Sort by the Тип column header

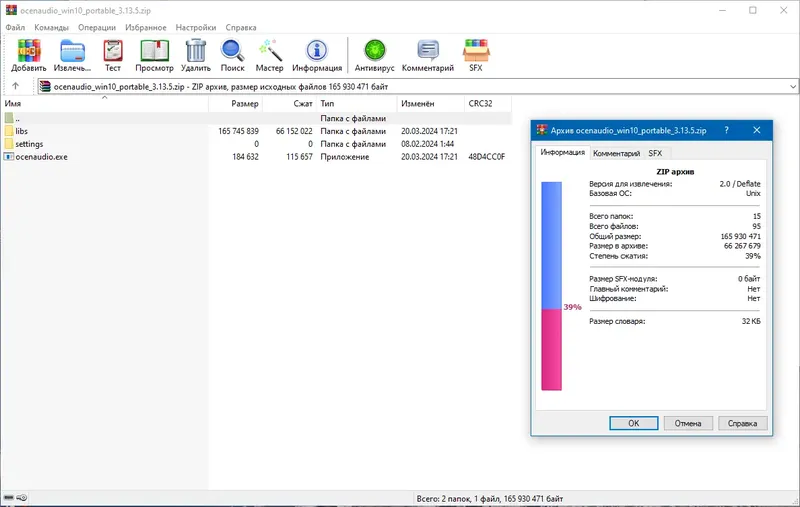(357, 104)
